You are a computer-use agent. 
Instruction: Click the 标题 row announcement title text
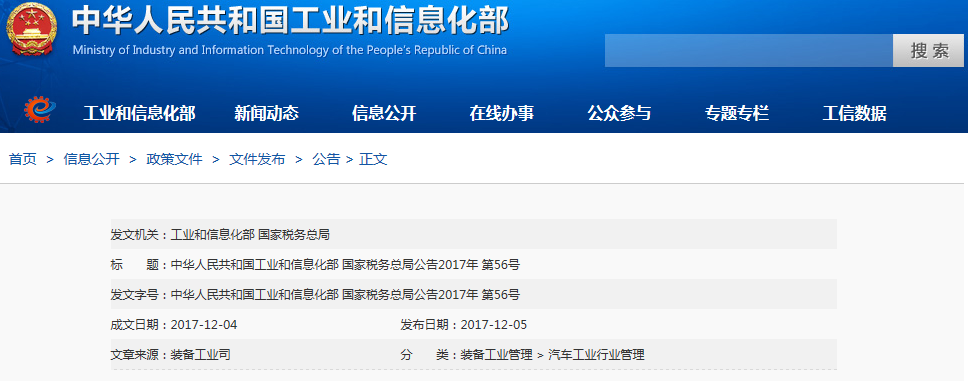[345, 265]
